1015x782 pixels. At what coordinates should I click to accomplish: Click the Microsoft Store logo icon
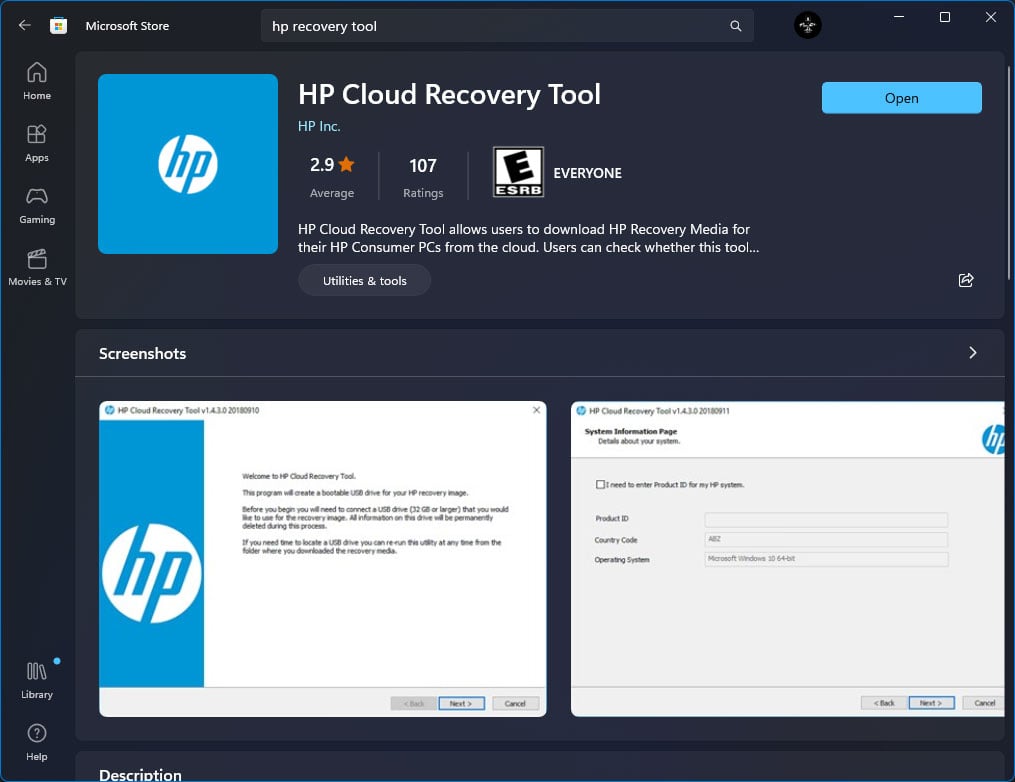(x=58, y=26)
